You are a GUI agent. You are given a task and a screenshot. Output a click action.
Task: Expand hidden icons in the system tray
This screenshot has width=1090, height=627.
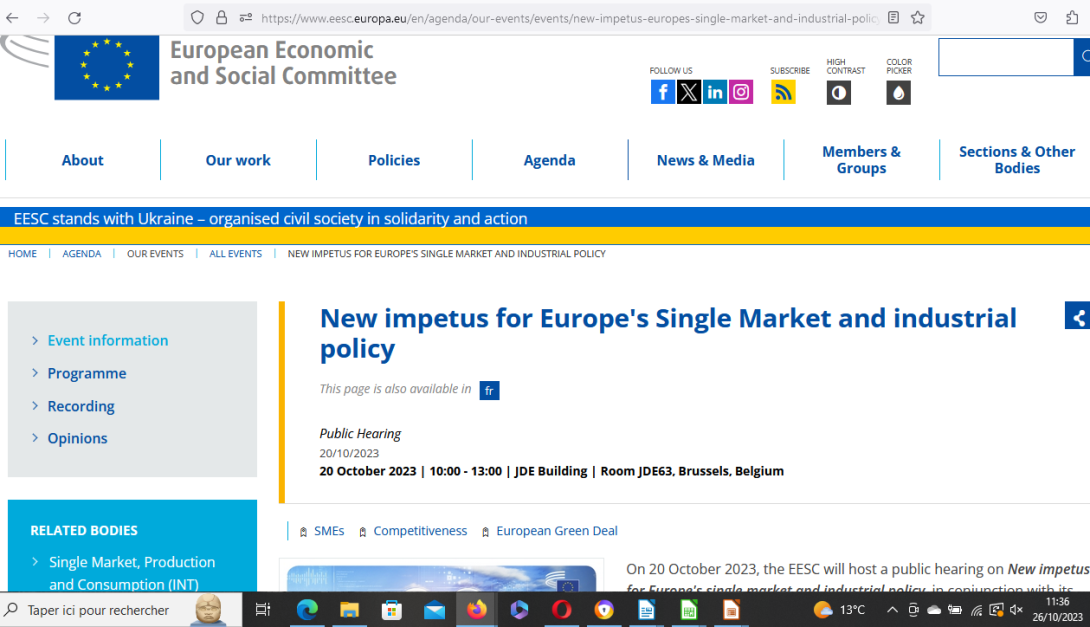pos(891,609)
